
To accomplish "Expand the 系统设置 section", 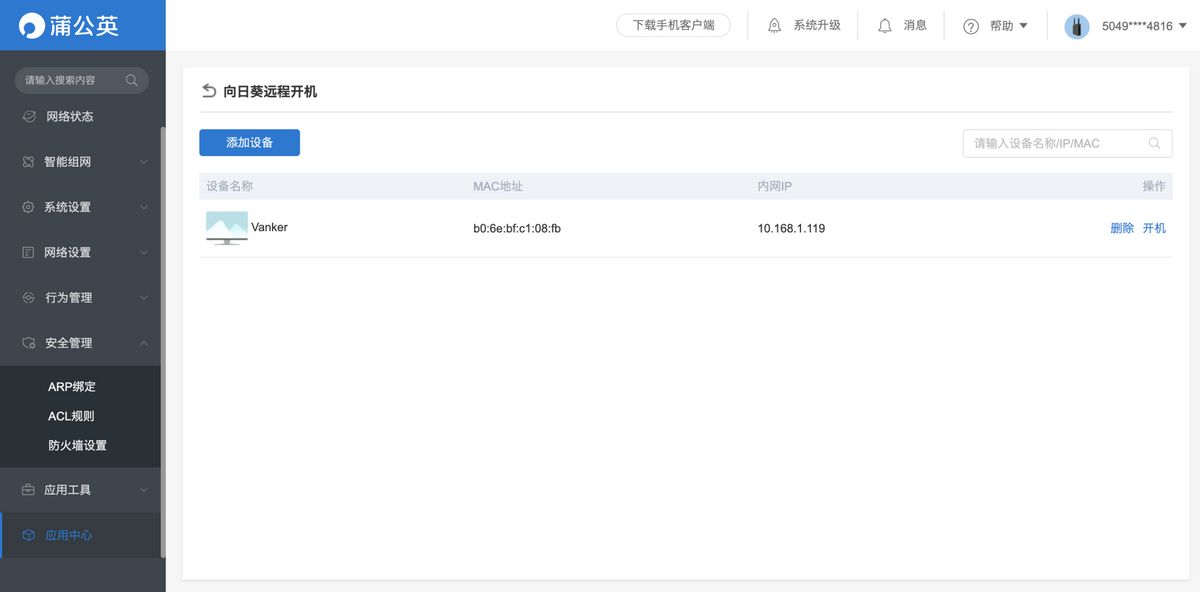I will coord(82,207).
